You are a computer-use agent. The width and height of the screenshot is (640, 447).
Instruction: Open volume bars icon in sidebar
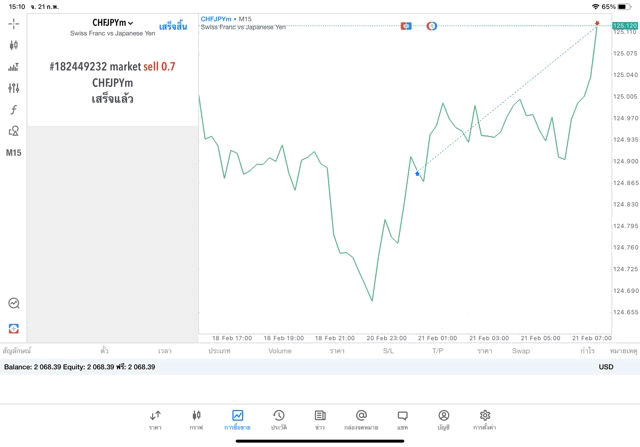(13, 67)
